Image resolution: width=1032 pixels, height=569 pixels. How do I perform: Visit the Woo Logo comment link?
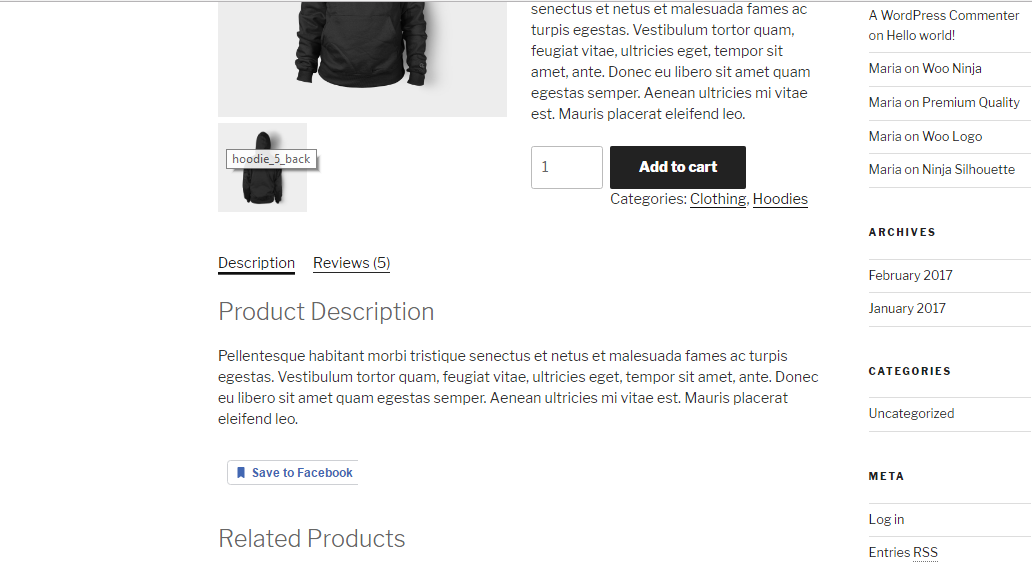pyautogui.click(x=952, y=136)
